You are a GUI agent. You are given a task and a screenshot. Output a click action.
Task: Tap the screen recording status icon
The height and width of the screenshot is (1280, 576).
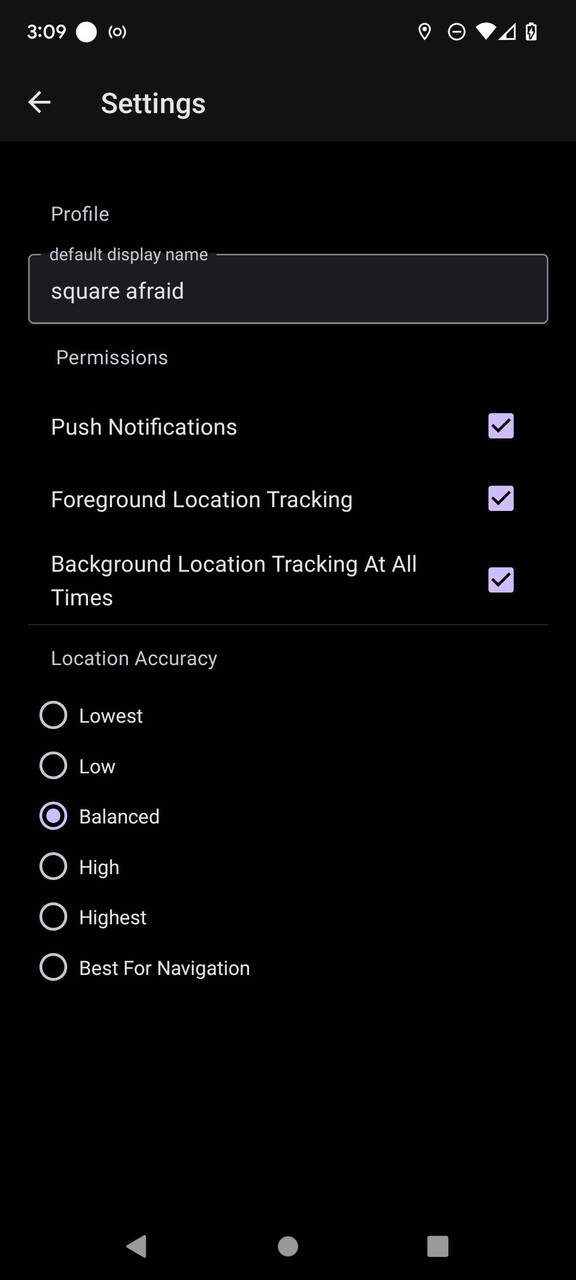point(117,31)
